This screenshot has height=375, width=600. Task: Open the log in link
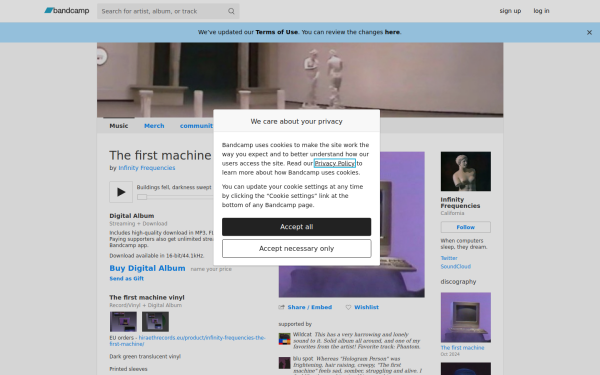coord(541,11)
